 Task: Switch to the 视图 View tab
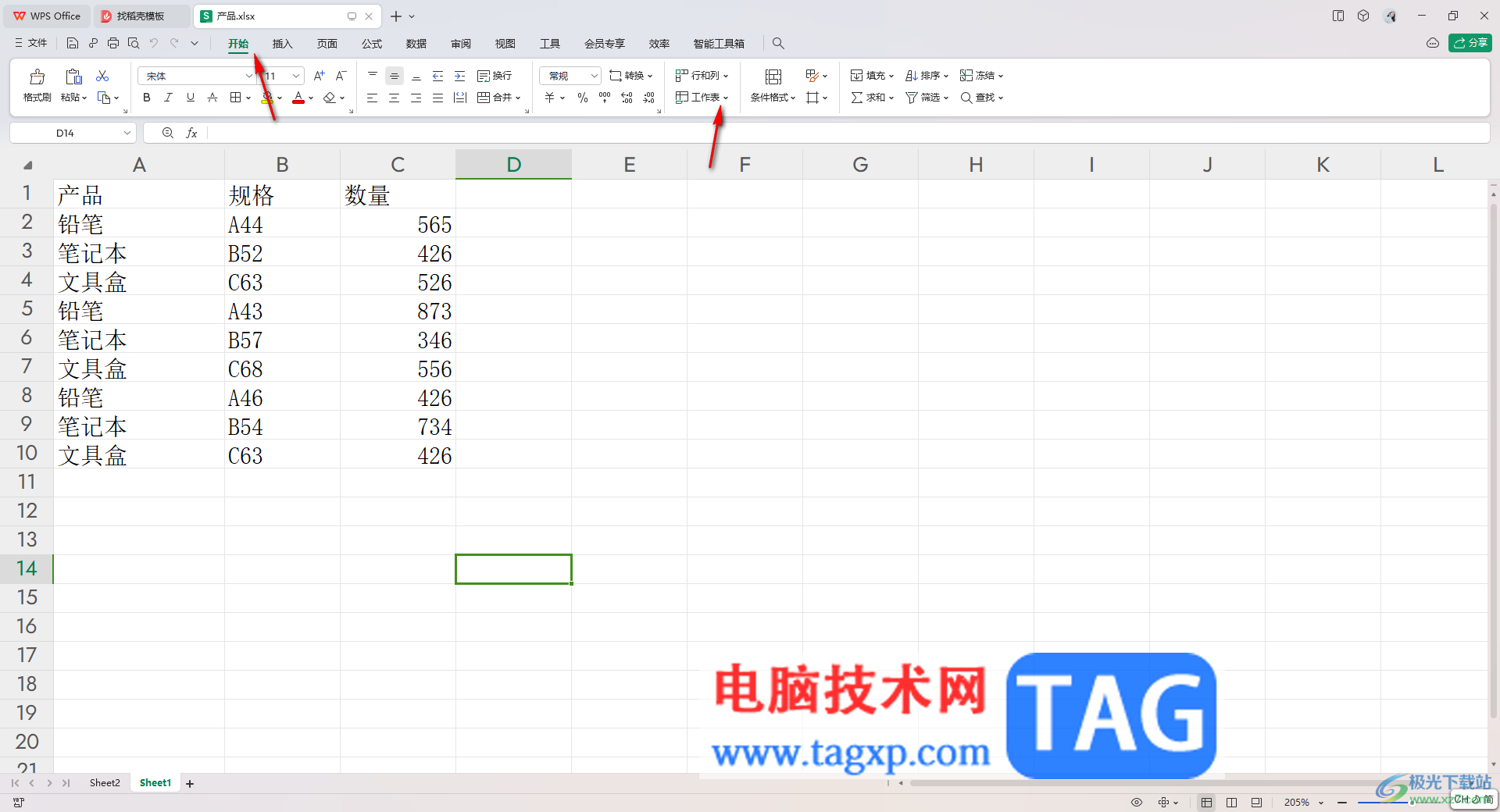pos(505,44)
